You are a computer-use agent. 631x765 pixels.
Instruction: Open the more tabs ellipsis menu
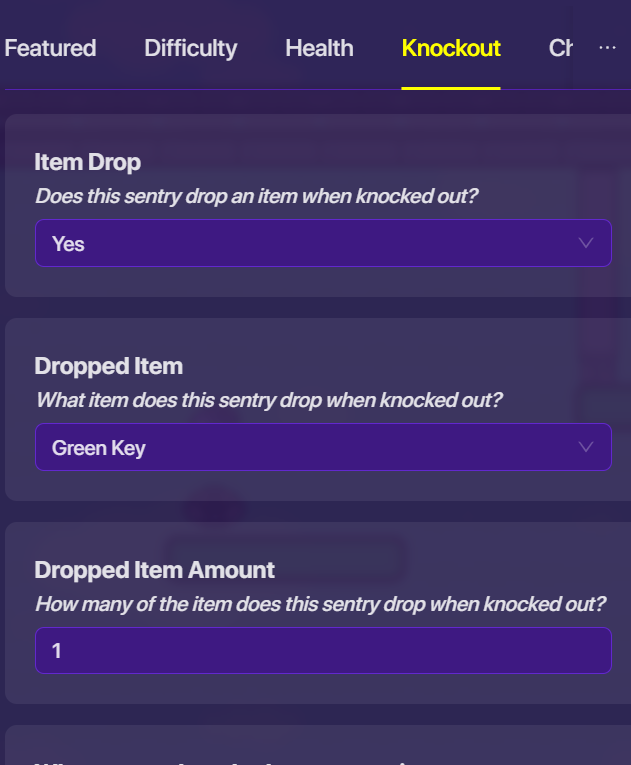tap(607, 48)
